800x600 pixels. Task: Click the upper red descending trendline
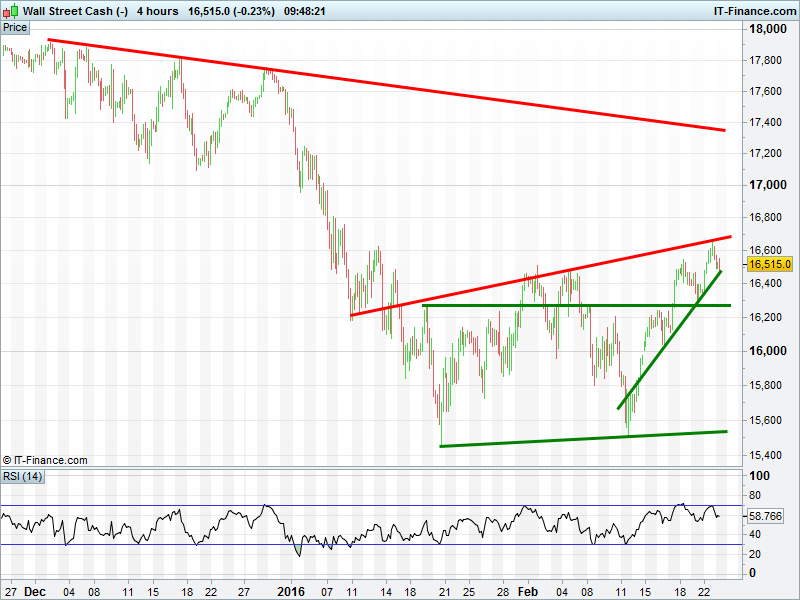coord(386,85)
